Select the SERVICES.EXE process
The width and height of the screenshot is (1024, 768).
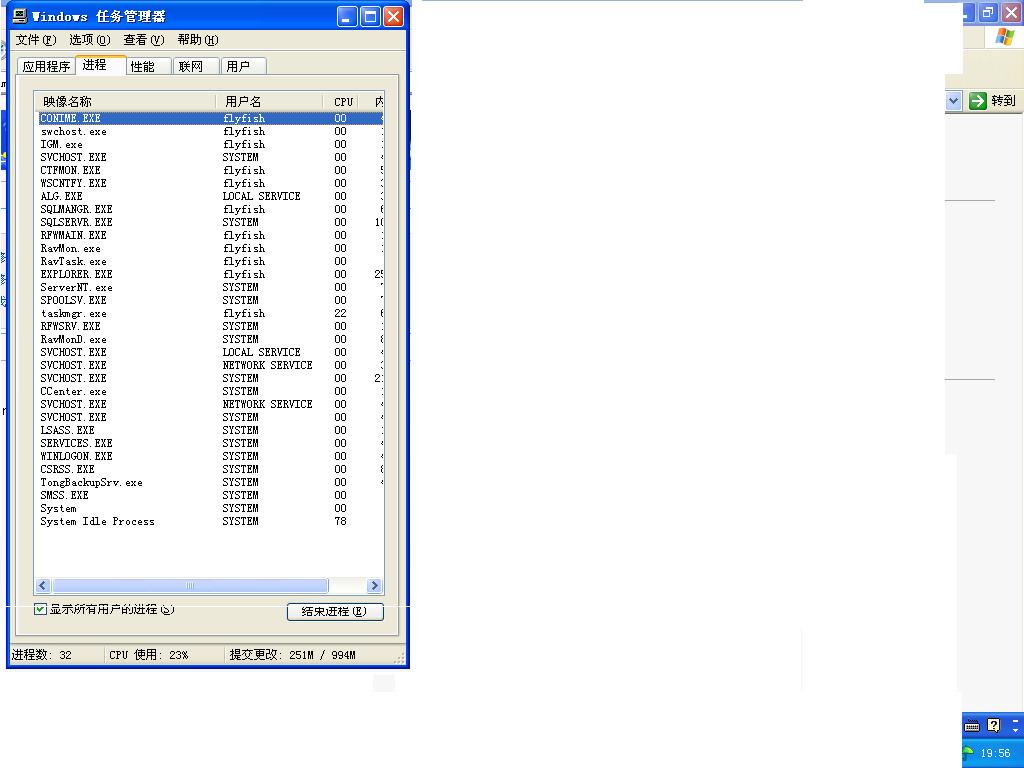(76, 443)
